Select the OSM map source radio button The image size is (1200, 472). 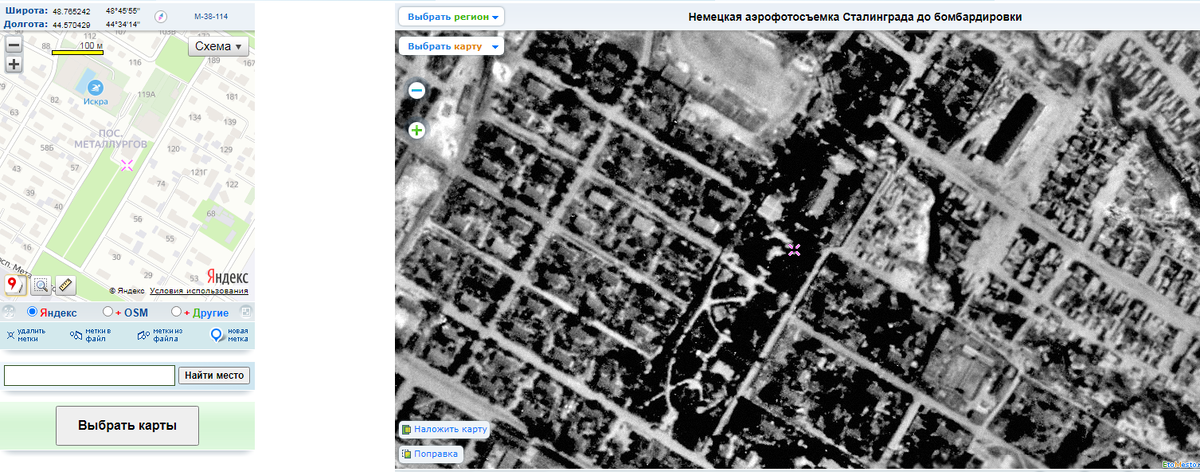tap(108, 312)
